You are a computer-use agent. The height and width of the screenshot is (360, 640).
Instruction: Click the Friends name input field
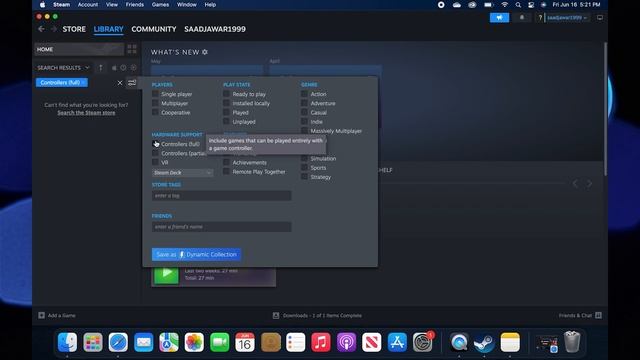pyautogui.click(x=222, y=227)
